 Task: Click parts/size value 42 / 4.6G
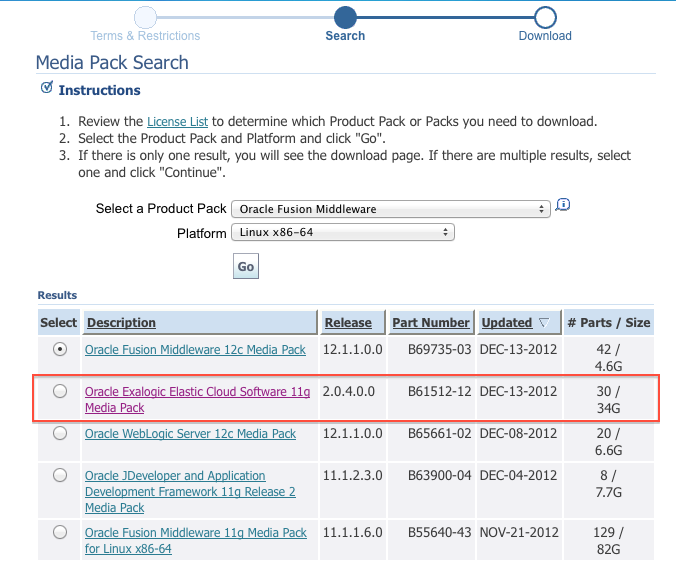[x=608, y=358]
